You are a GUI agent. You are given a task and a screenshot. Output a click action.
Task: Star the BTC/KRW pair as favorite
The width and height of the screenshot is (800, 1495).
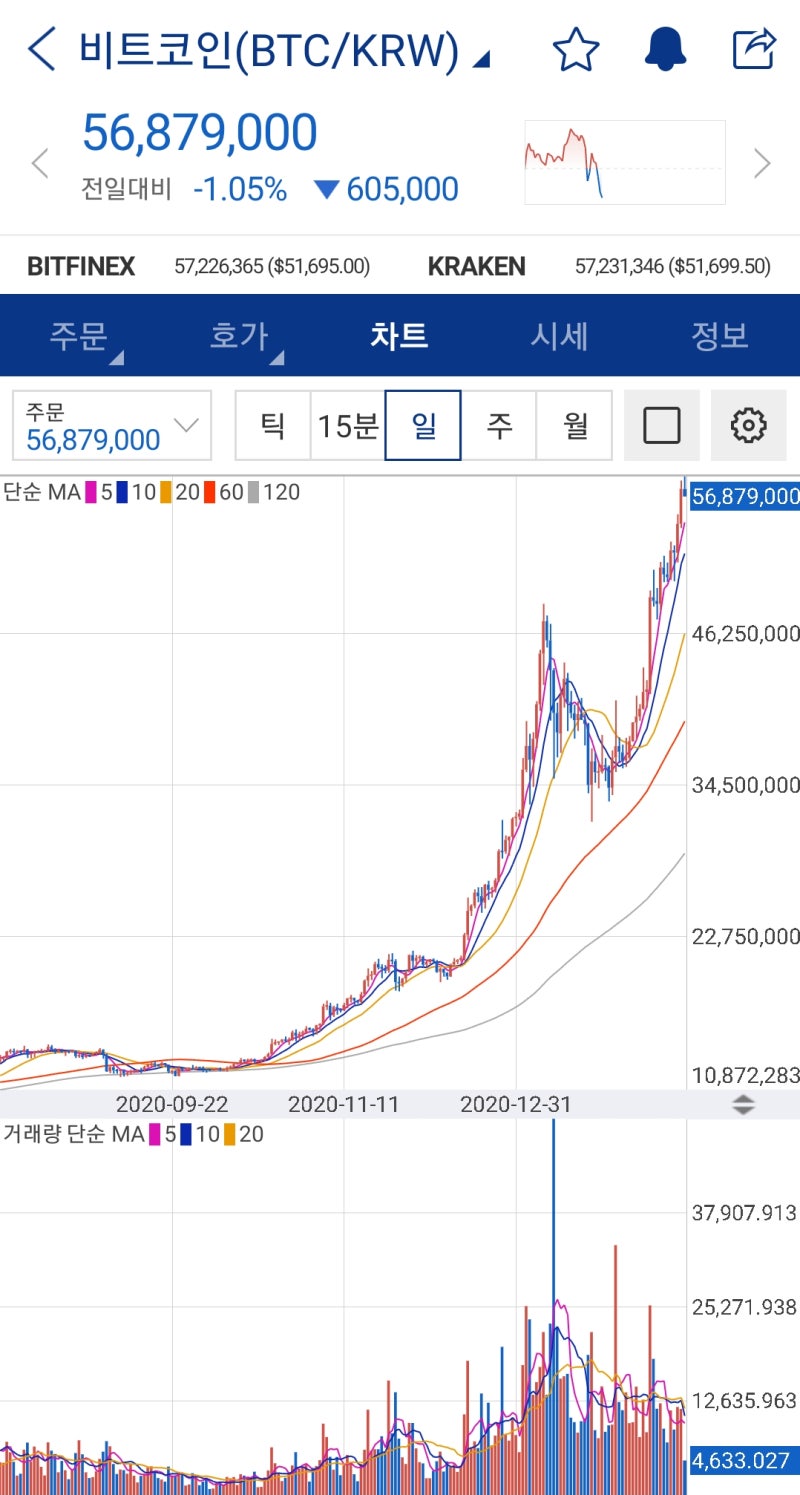point(577,46)
